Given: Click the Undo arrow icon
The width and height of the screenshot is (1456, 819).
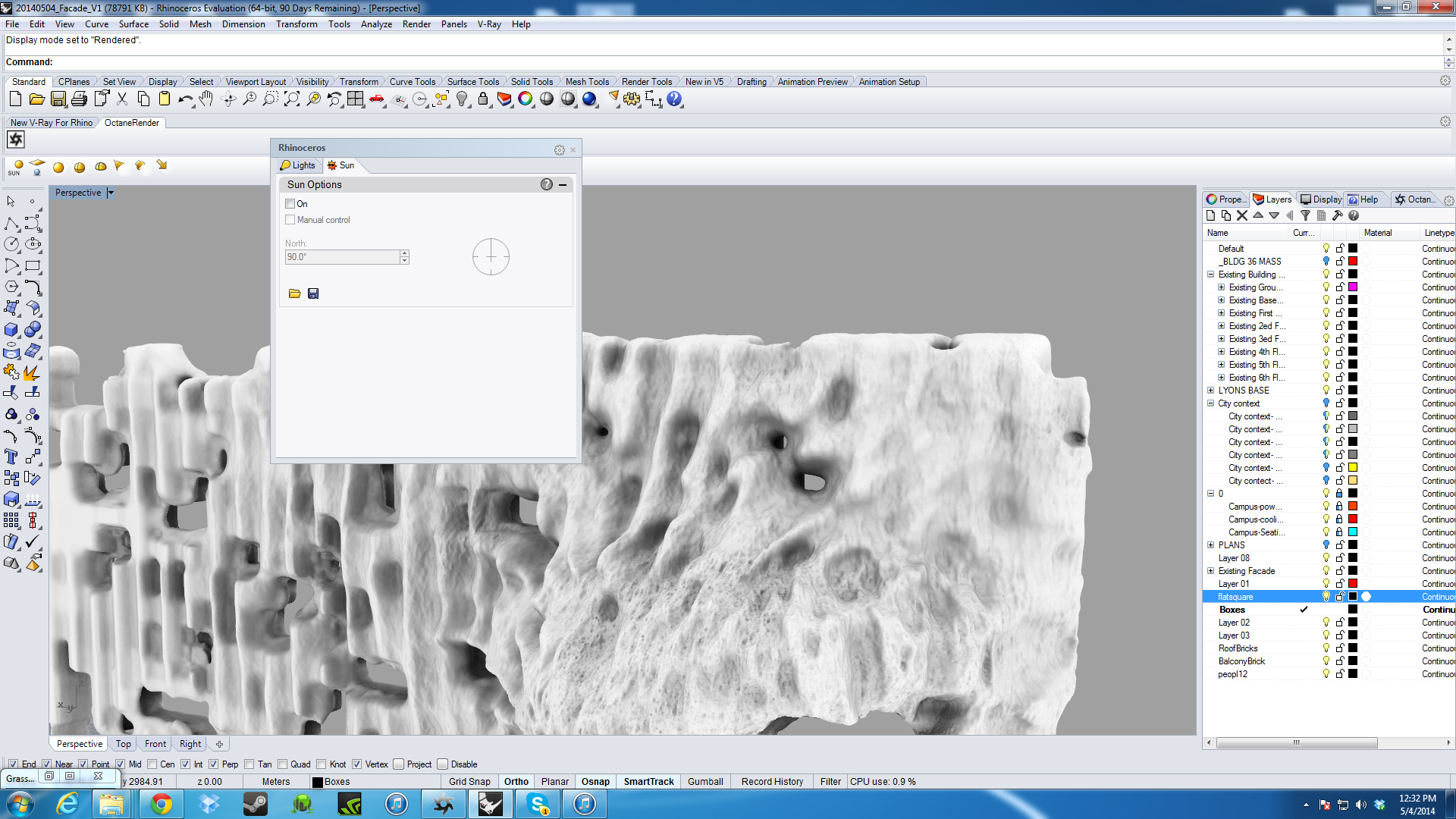Looking at the screenshot, I should (x=184, y=99).
